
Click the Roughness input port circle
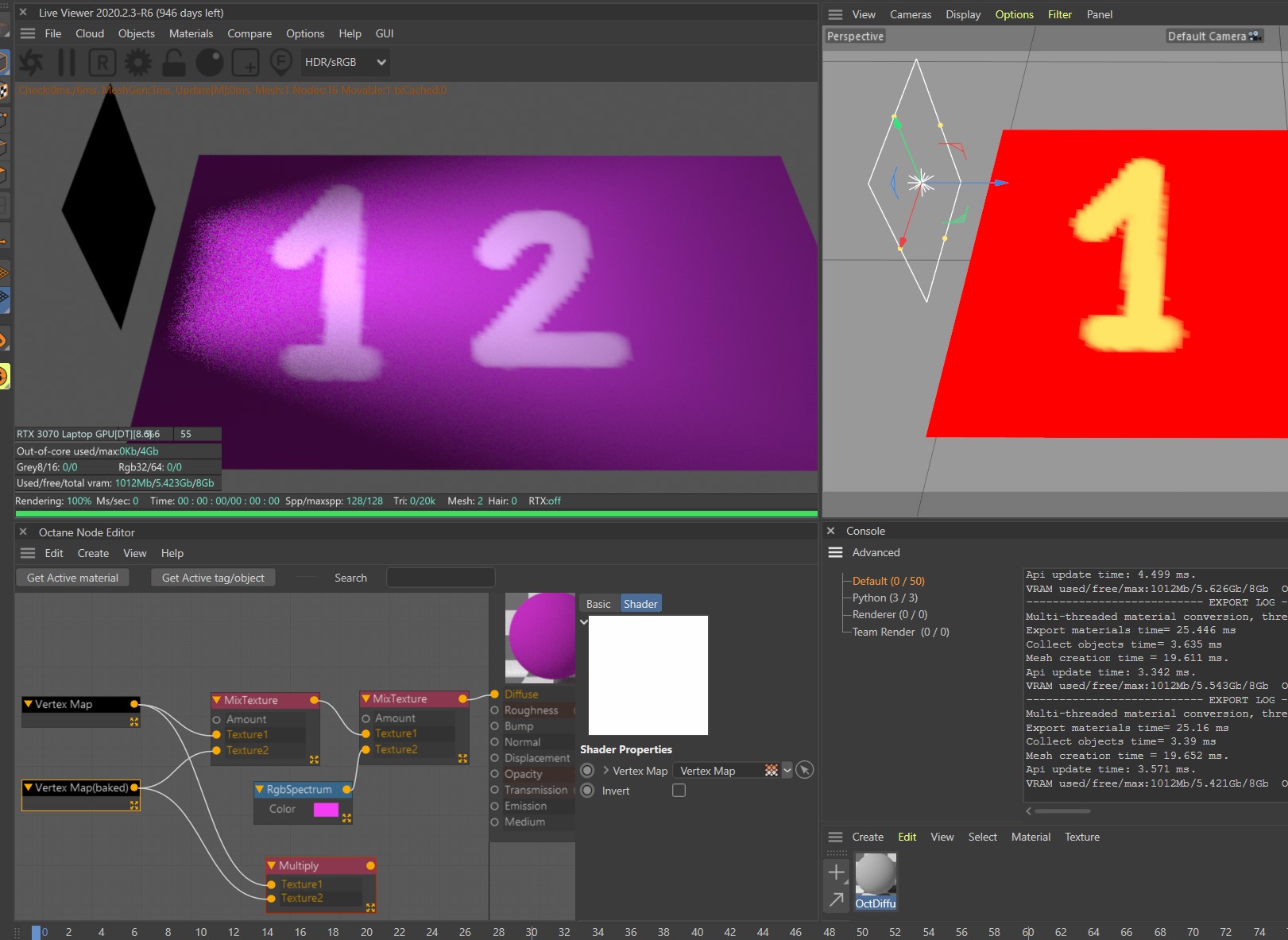494,710
